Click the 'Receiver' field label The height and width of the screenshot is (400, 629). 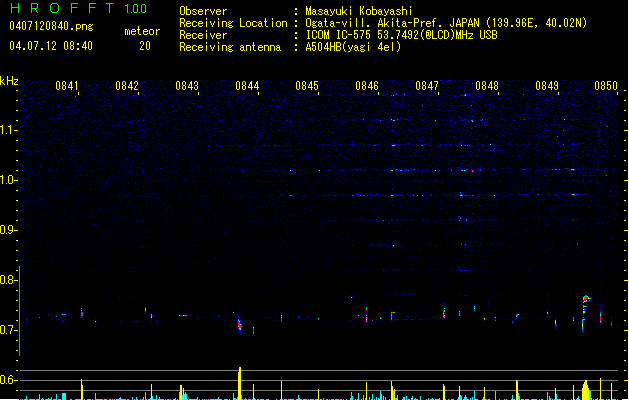pyautogui.click(x=203, y=35)
